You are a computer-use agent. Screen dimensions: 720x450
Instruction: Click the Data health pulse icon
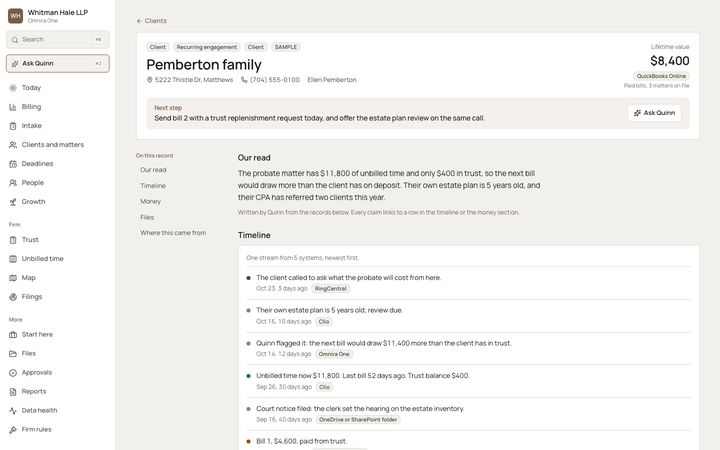coord(13,411)
